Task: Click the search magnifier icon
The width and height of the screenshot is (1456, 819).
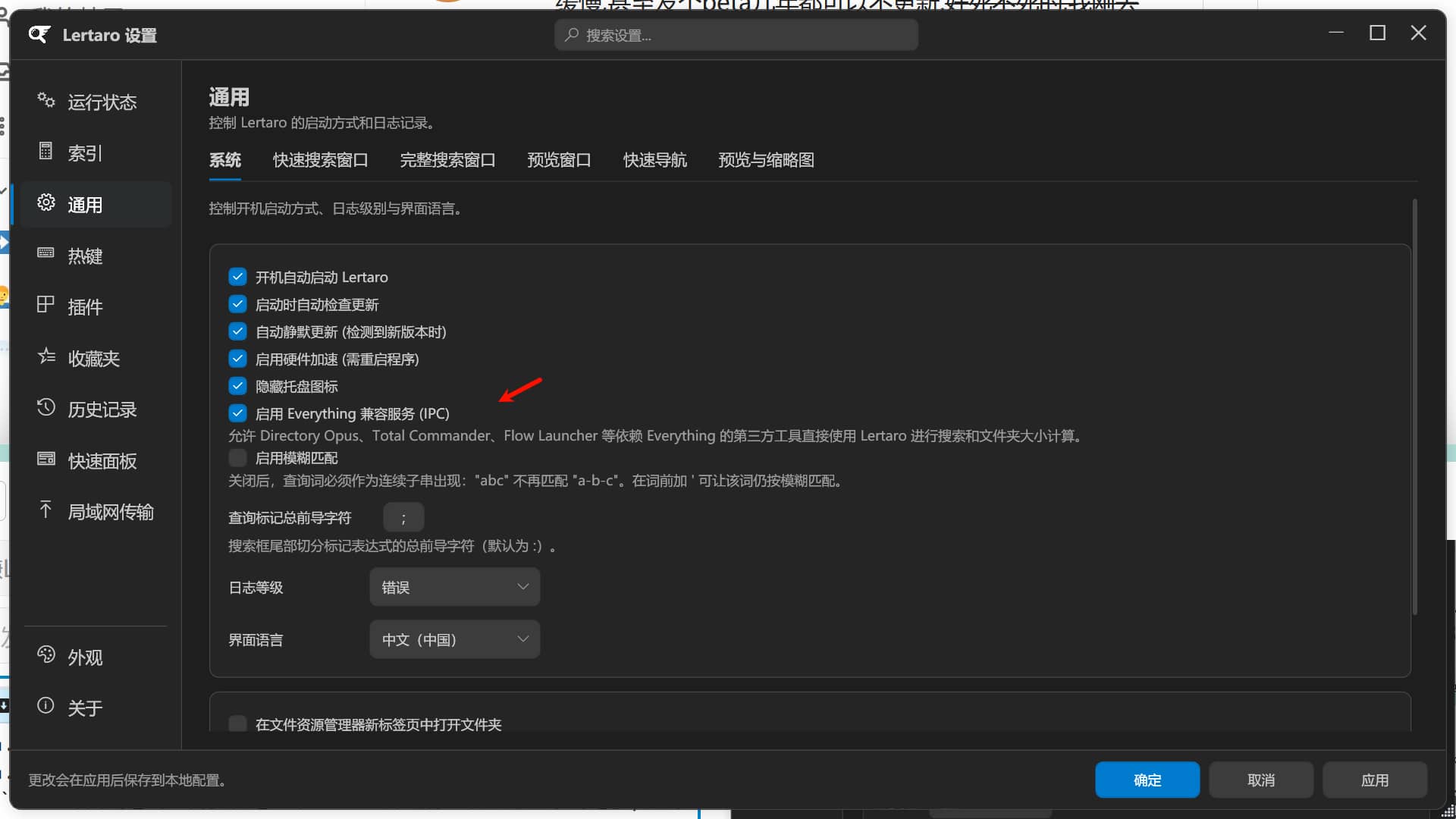Action: (x=572, y=35)
